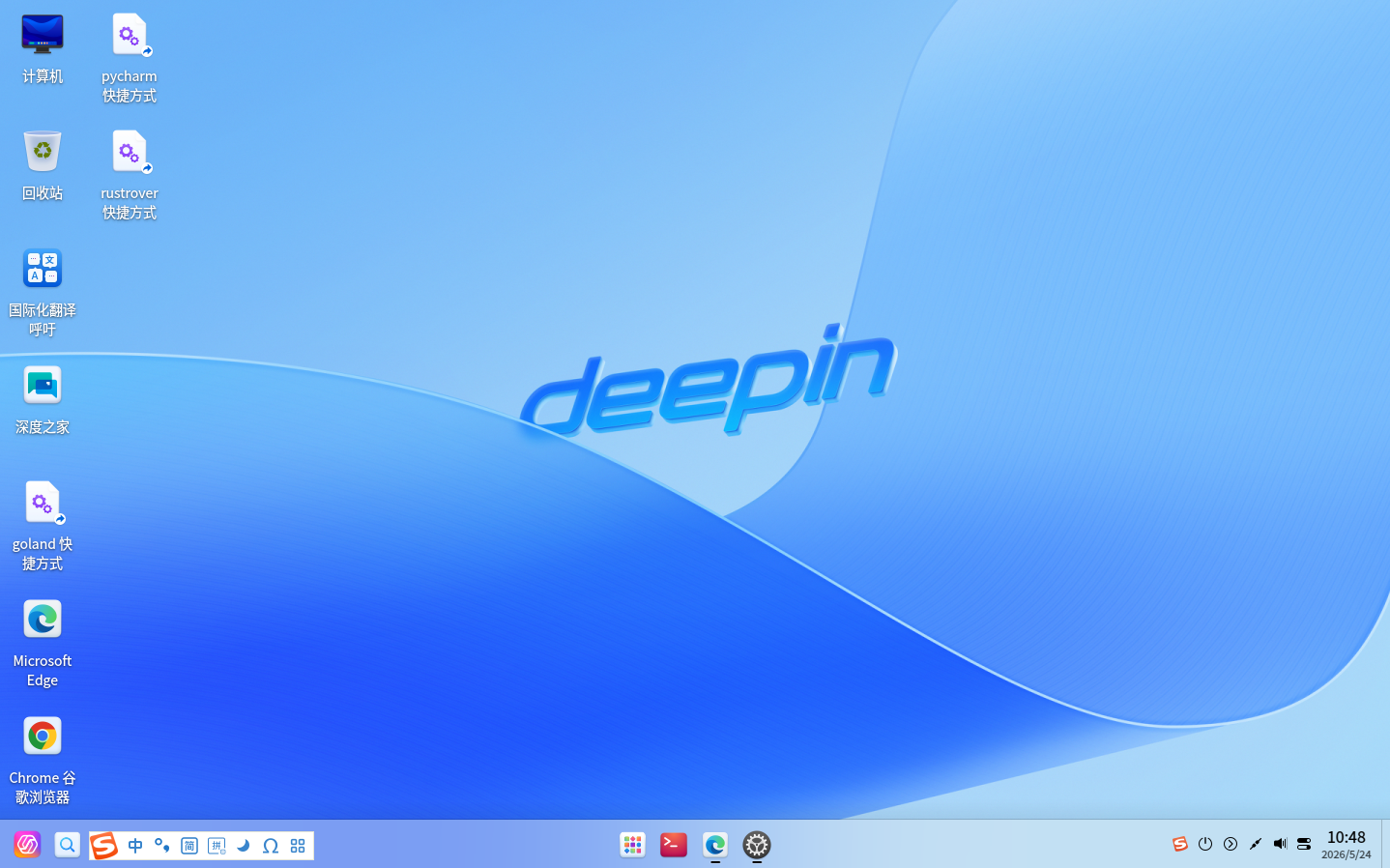Click the 10:48 clock in the tray
The width and height of the screenshot is (1390, 868).
1347,837
